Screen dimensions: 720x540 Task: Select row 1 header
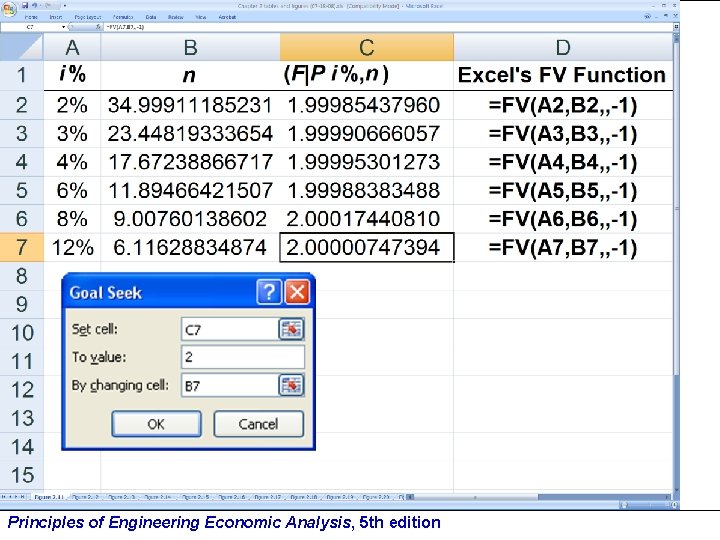(22, 75)
